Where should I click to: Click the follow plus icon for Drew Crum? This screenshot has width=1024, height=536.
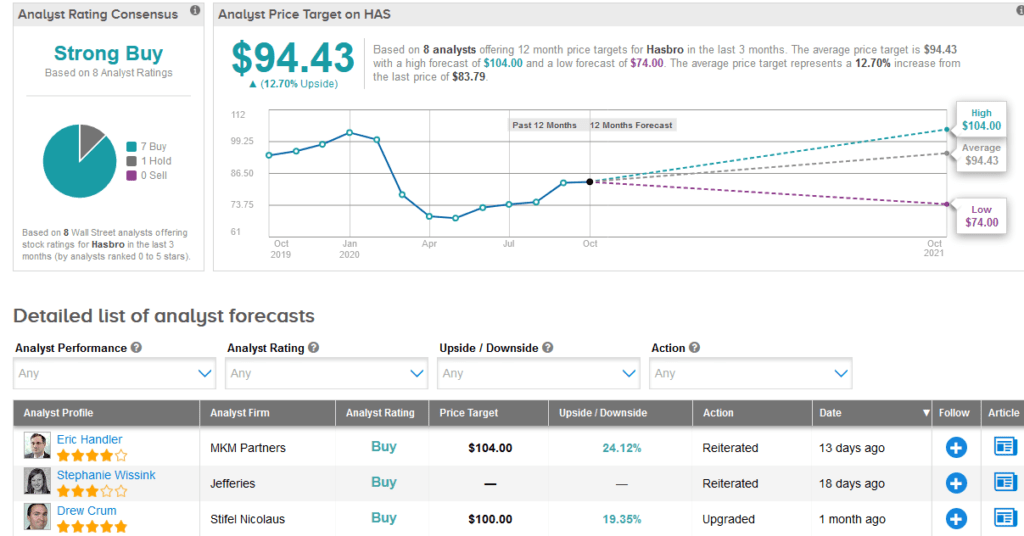[956, 518]
